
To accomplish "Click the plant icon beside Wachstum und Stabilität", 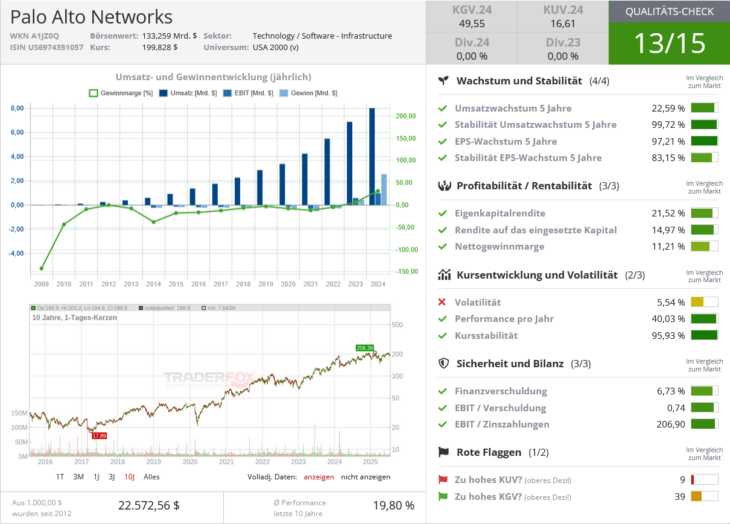I will pos(443,81).
